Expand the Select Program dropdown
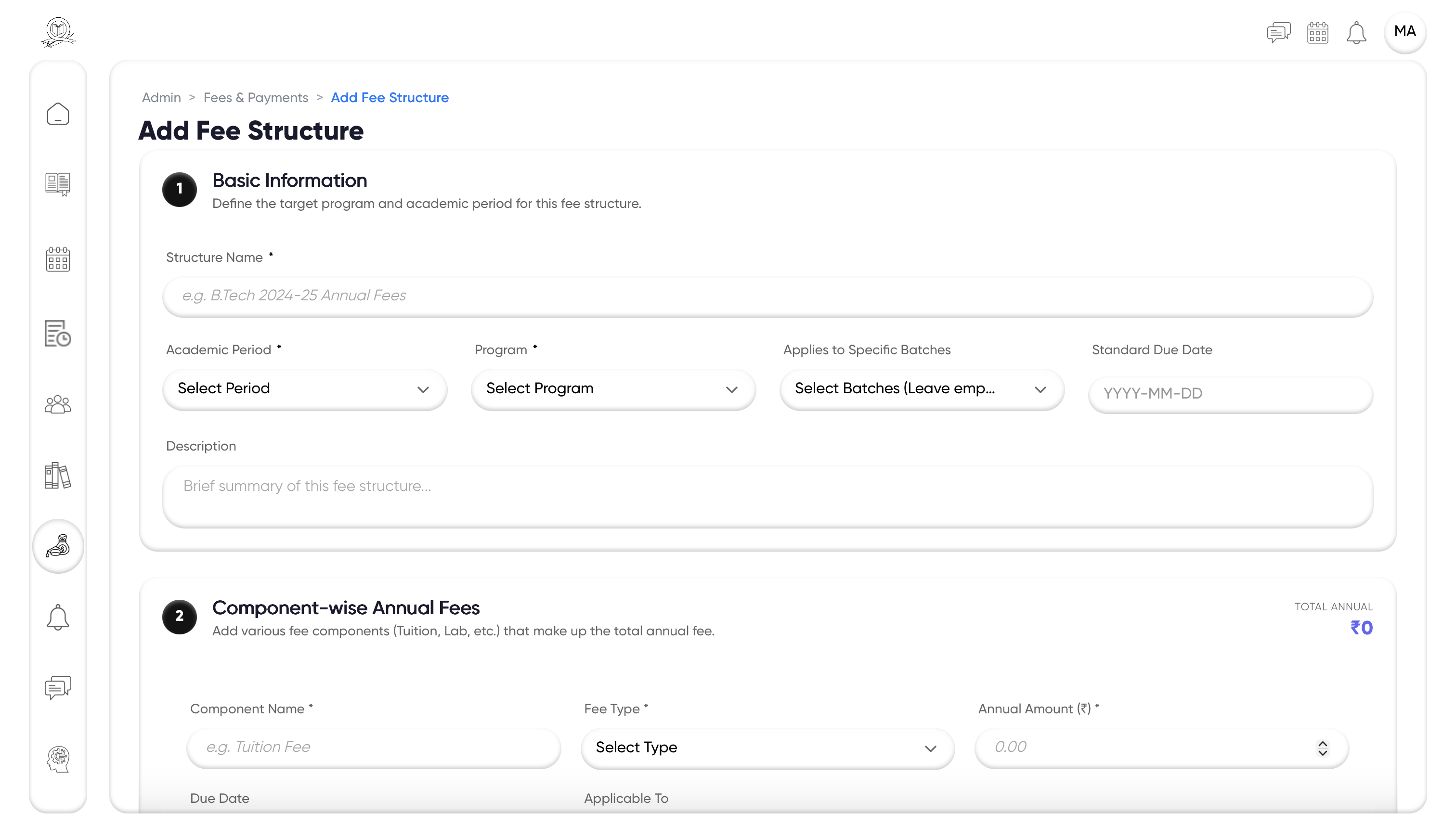The width and height of the screenshot is (1456, 825). pyautogui.click(x=612, y=389)
